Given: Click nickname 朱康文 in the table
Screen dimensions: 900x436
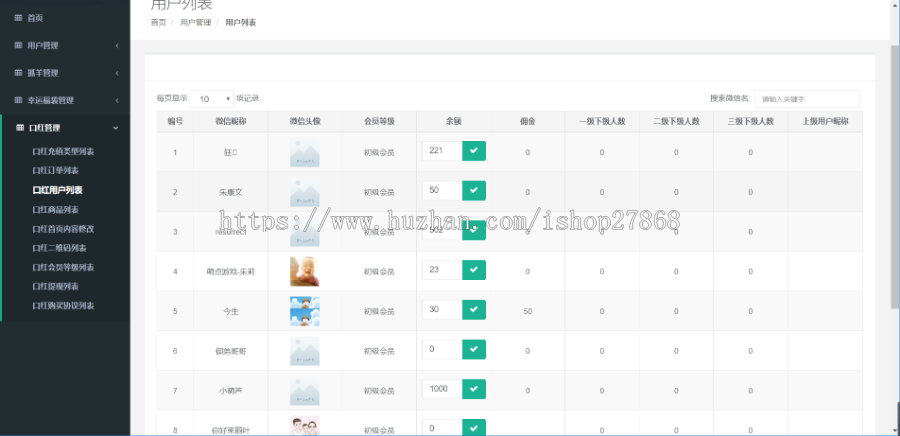Looking at the screenshot, I should pos(231,192).
